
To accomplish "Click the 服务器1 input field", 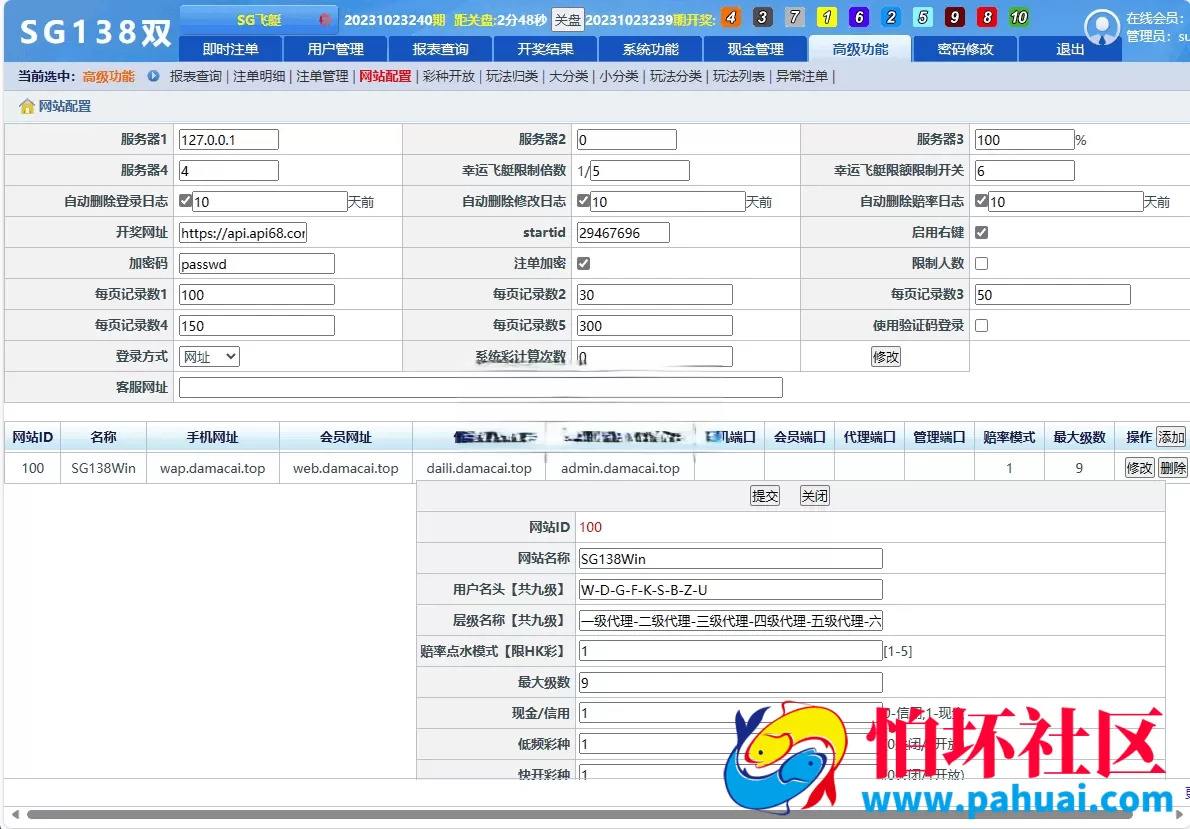I will [x=228, y=140].
